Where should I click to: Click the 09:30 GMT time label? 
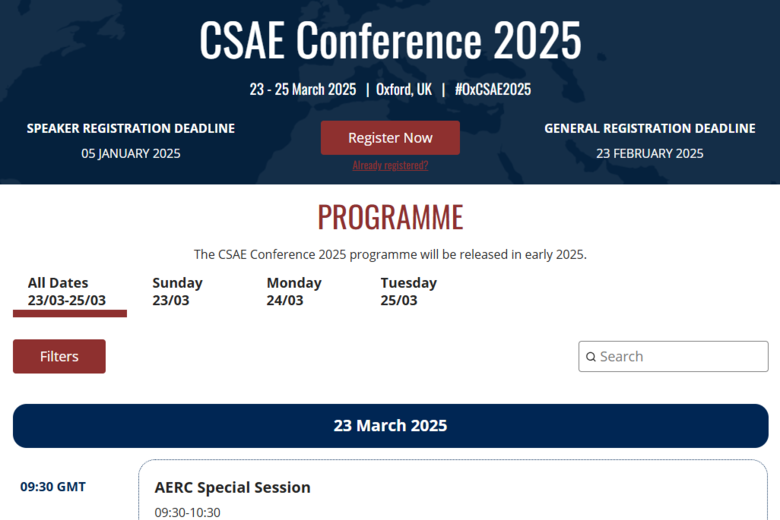pos(53,487)
